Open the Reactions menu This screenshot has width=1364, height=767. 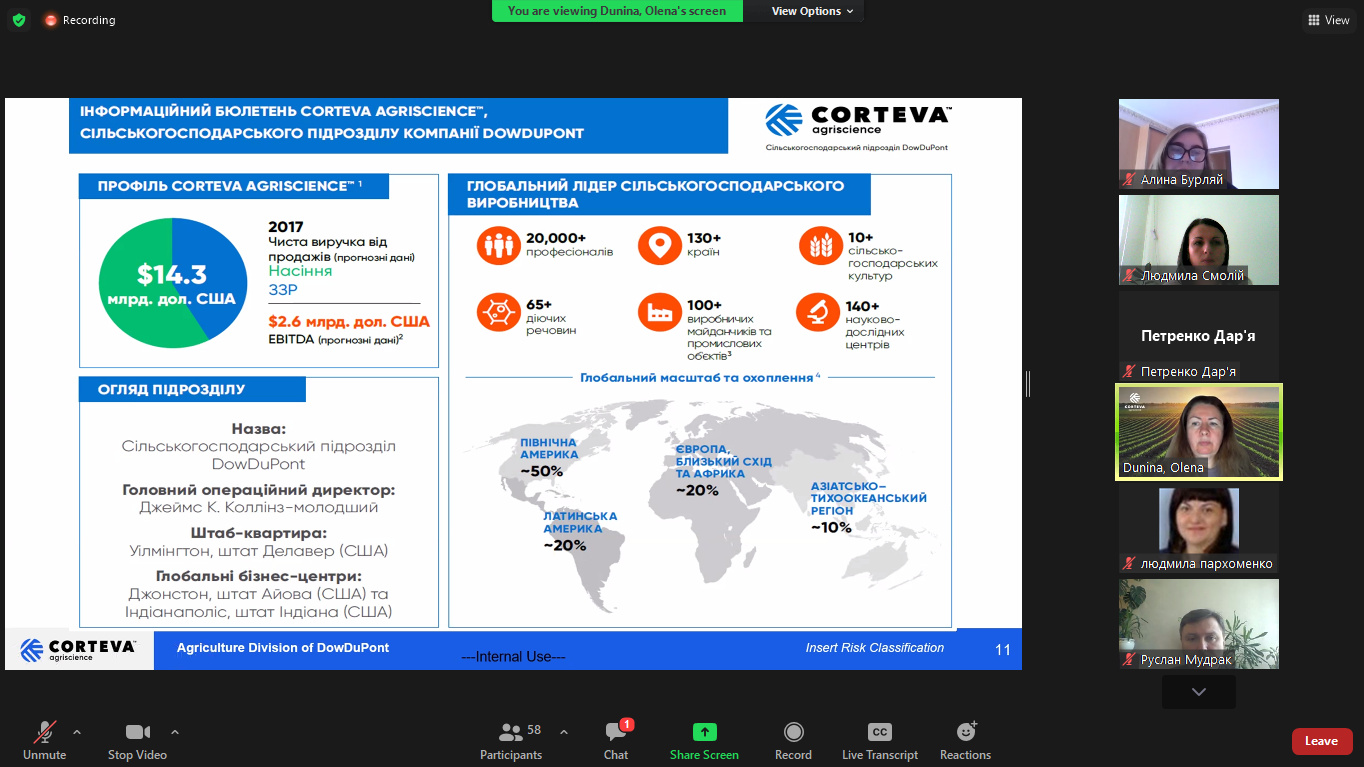point(965,741)
